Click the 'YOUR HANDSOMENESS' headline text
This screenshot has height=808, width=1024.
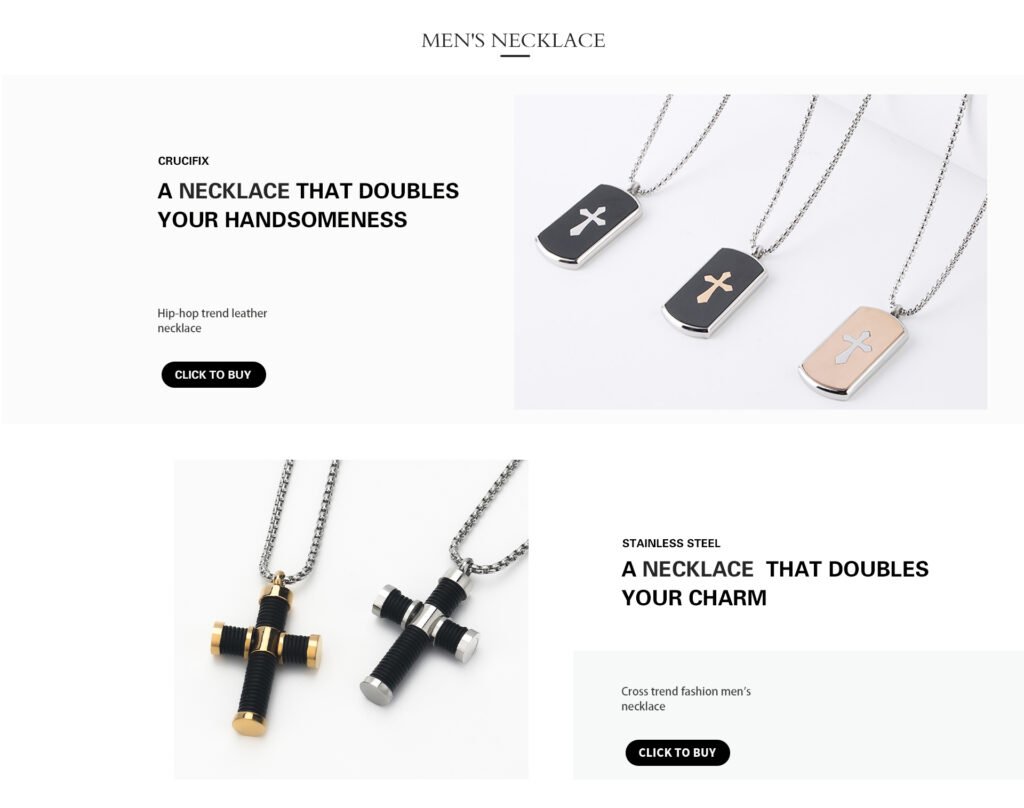click(x=282, y=219)
